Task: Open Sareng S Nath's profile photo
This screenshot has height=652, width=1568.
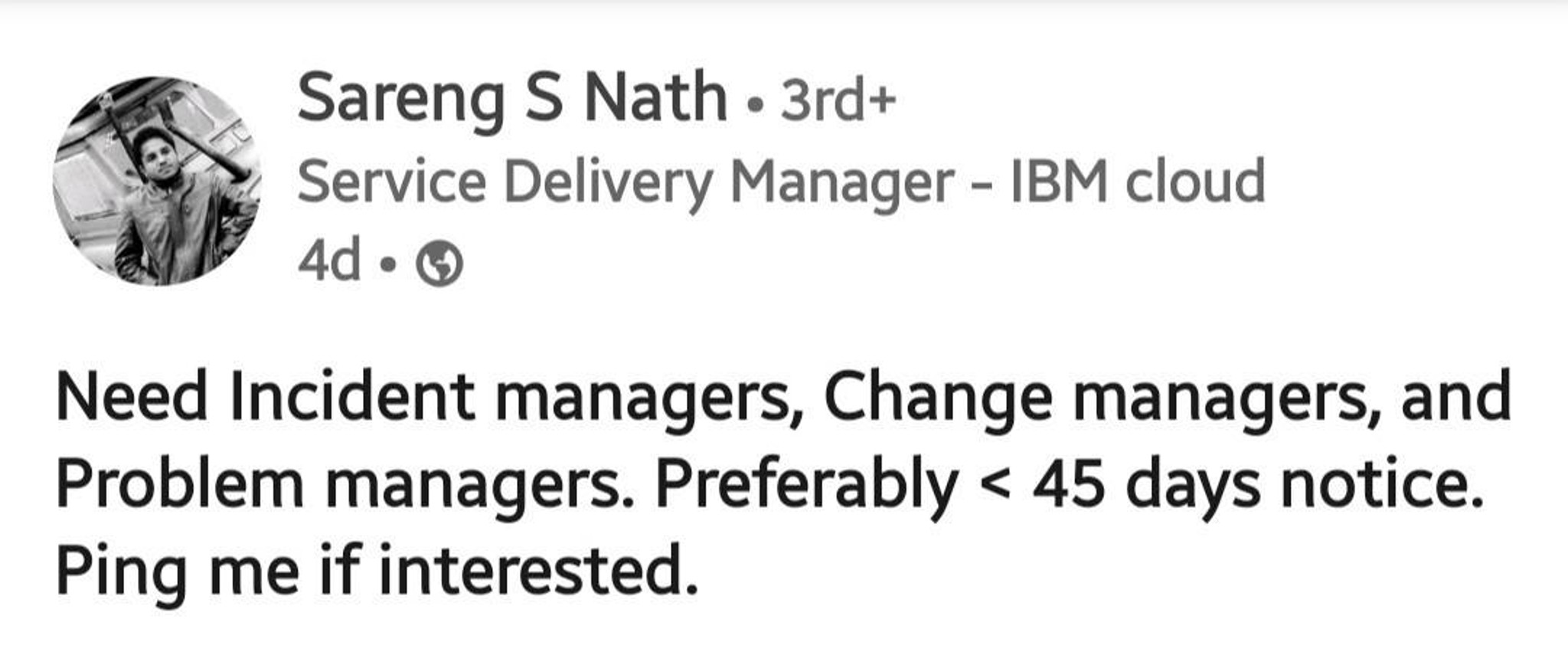Action: 157,181
